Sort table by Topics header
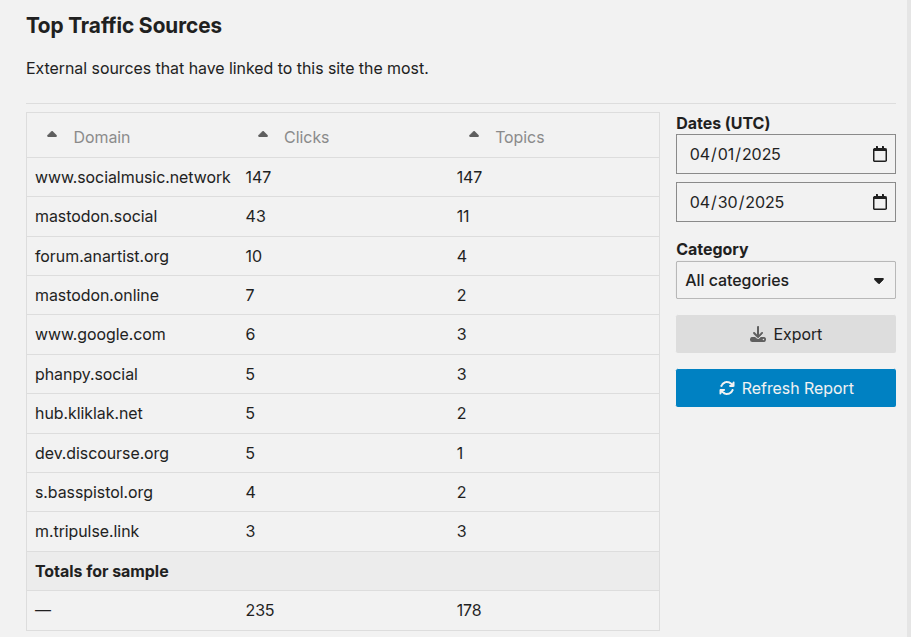 tap(520, 137)
